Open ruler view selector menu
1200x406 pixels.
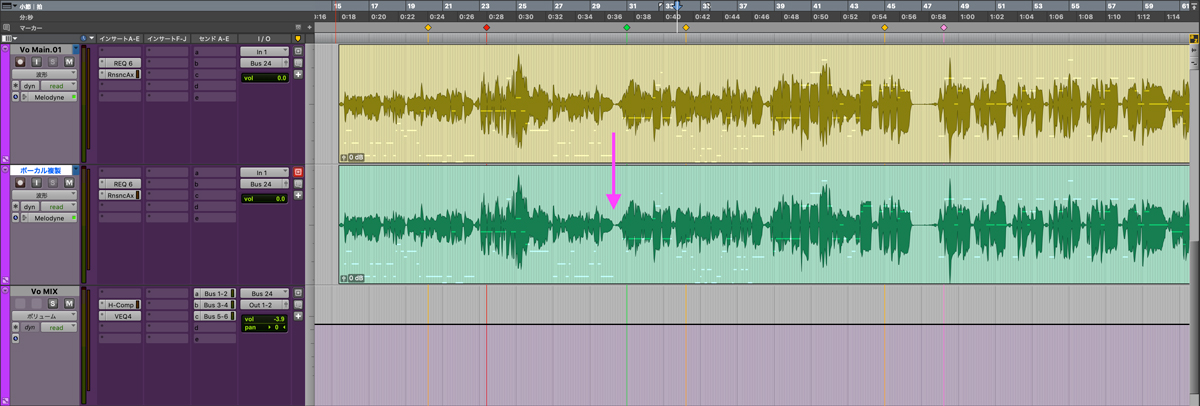8,5
